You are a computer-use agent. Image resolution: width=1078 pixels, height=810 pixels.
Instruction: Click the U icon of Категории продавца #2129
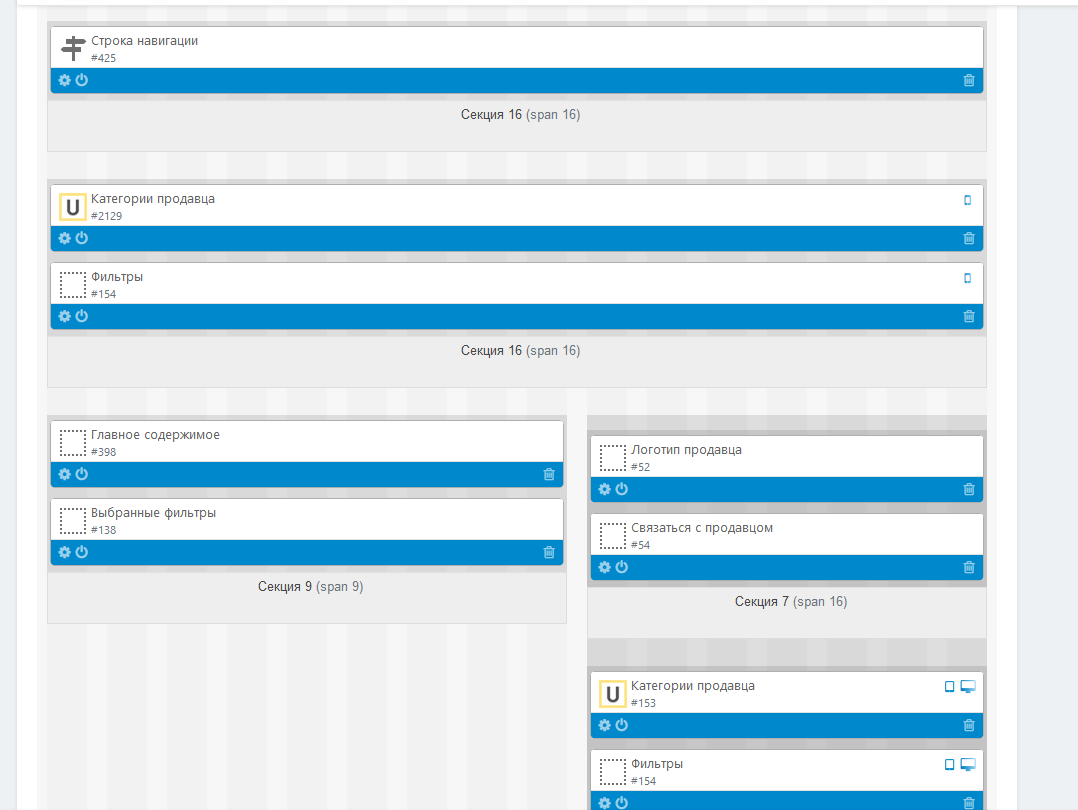tap(72, 207)
